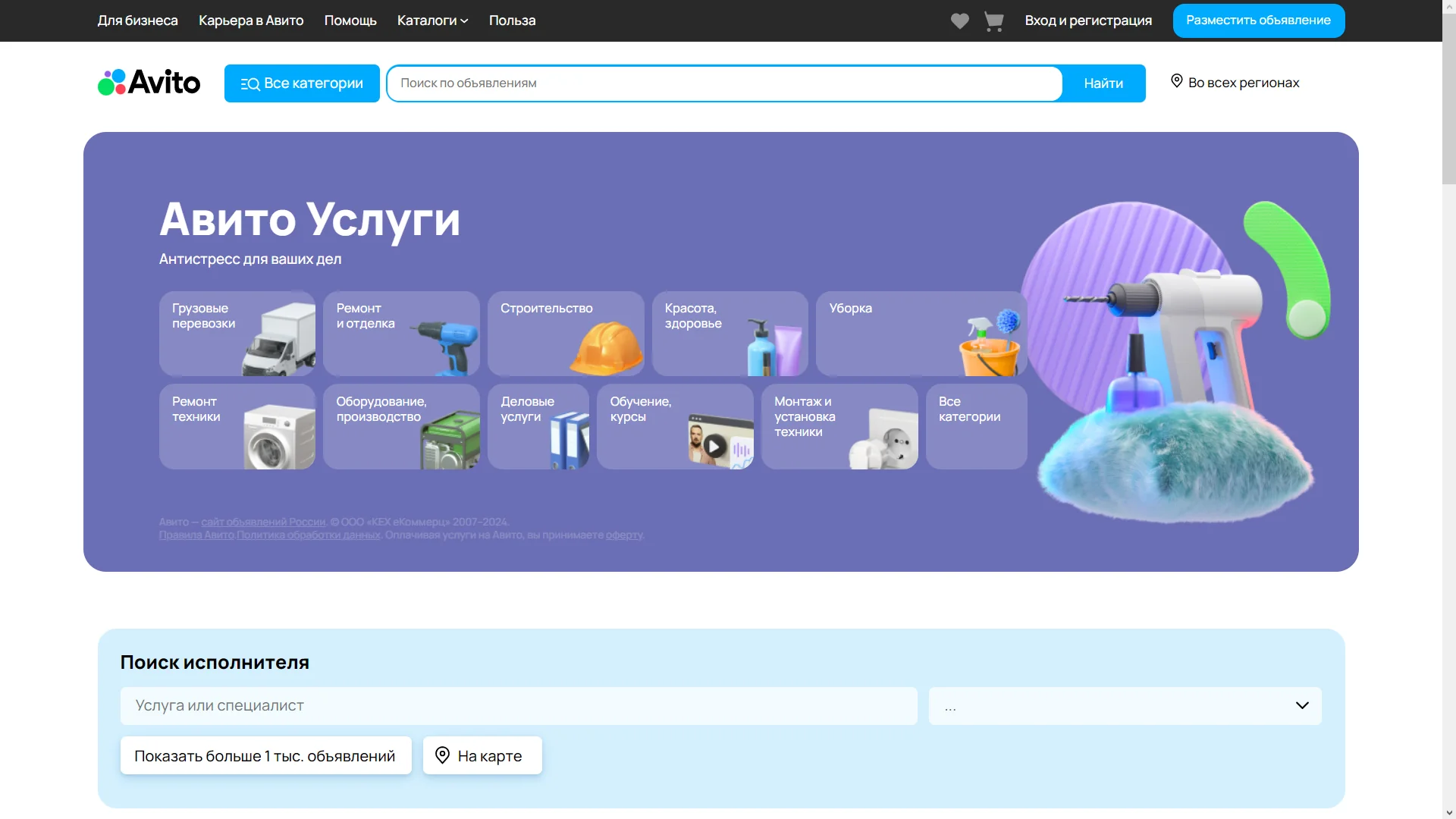Viewport: 1456px width, 819px height.
Task: Click the Услуга или специалист input field
Action: coord(519,706)
